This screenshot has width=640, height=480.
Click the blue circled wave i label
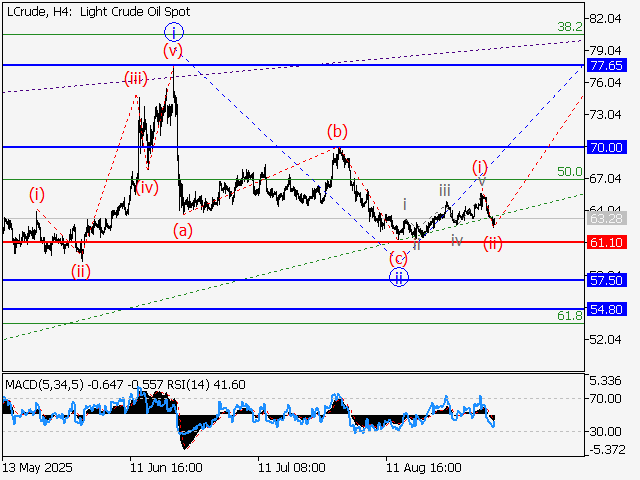coord(174,31)
